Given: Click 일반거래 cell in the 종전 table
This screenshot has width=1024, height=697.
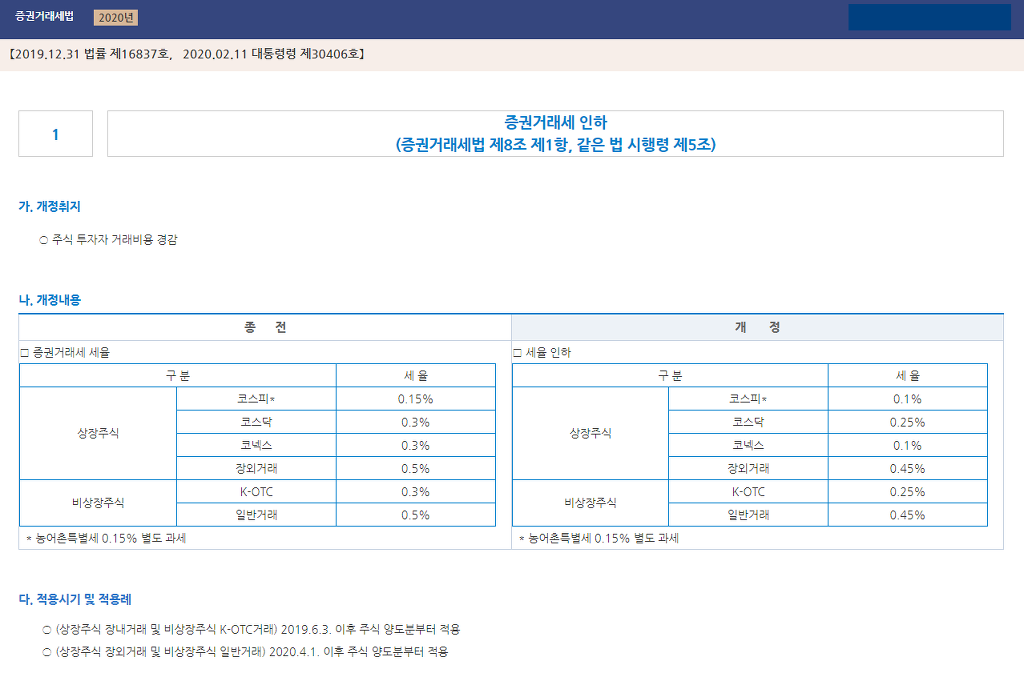Looking at the screenshot, I should (x=256, y=515).
